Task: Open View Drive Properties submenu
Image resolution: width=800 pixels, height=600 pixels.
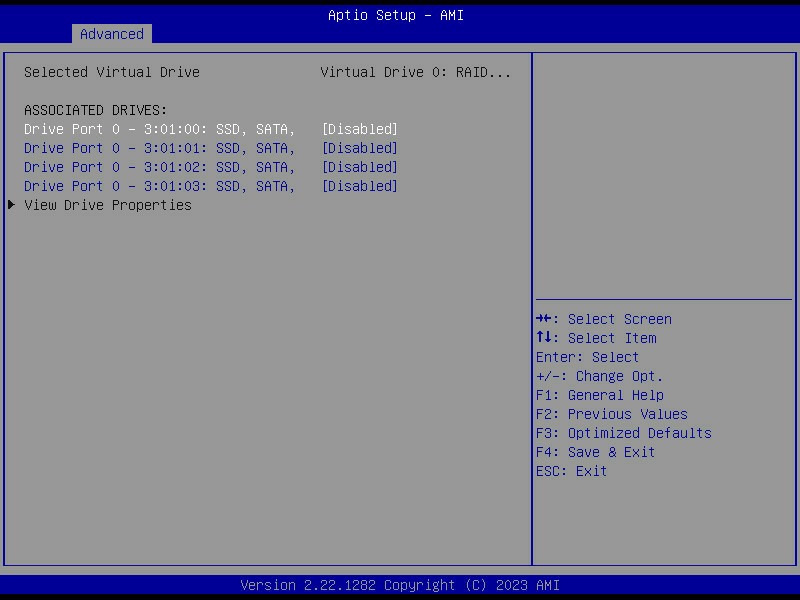Action: 108,205
